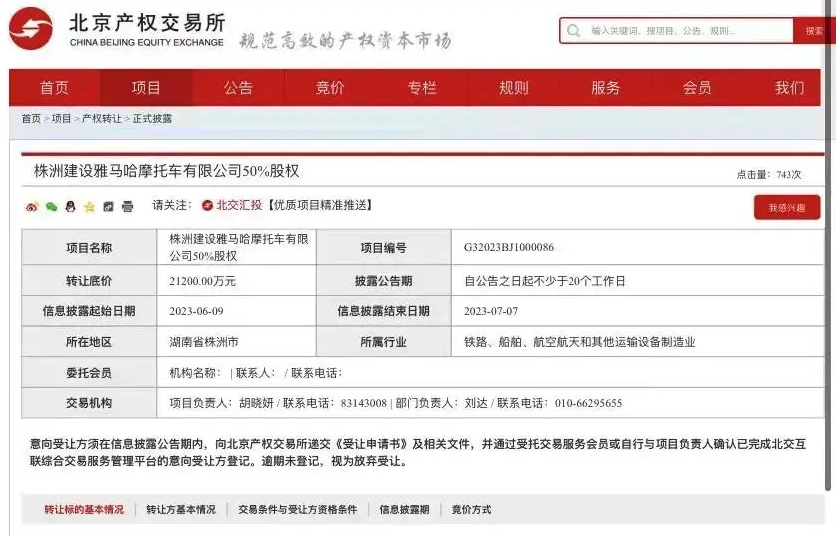The image size is (836, 536).
Task: Click the page title 株洲建设雅马哈摩托车有限公司50%股权
Action: (166, 171)
